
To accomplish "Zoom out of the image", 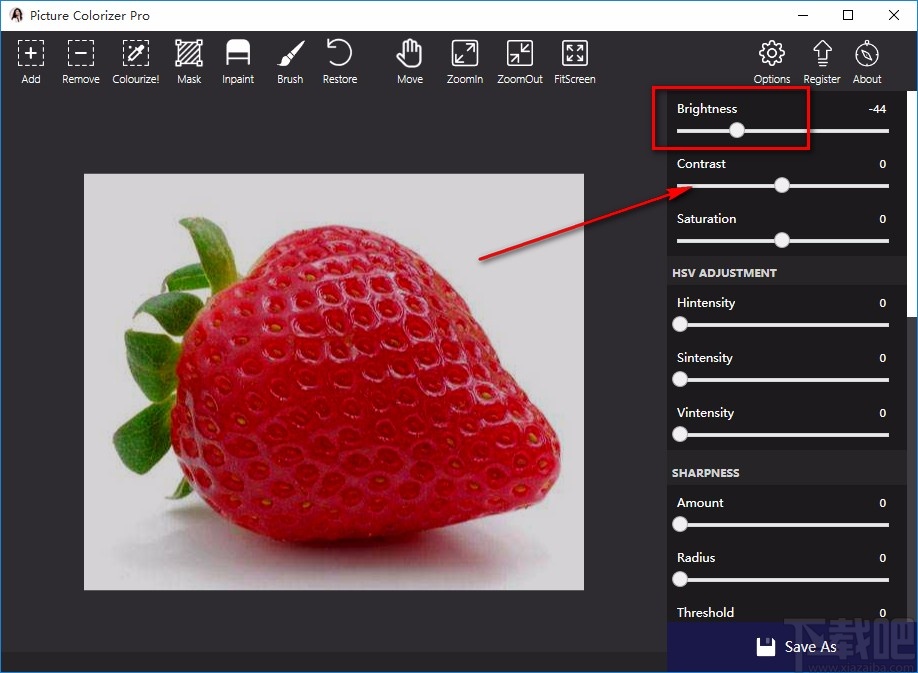I will pyautogui.click(x=520, y=61).
